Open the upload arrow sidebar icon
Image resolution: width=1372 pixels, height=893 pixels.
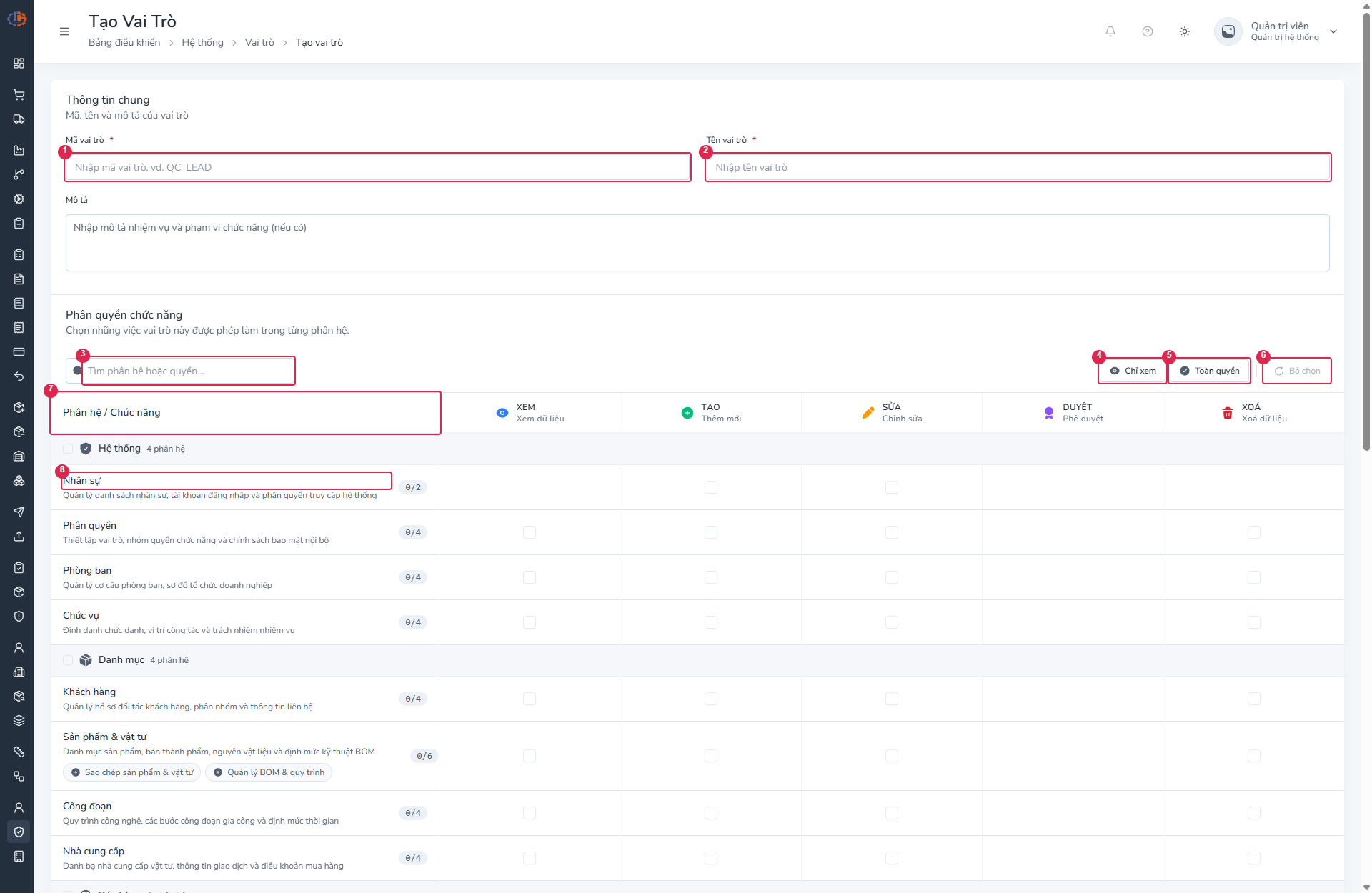[x=19, y=537]
